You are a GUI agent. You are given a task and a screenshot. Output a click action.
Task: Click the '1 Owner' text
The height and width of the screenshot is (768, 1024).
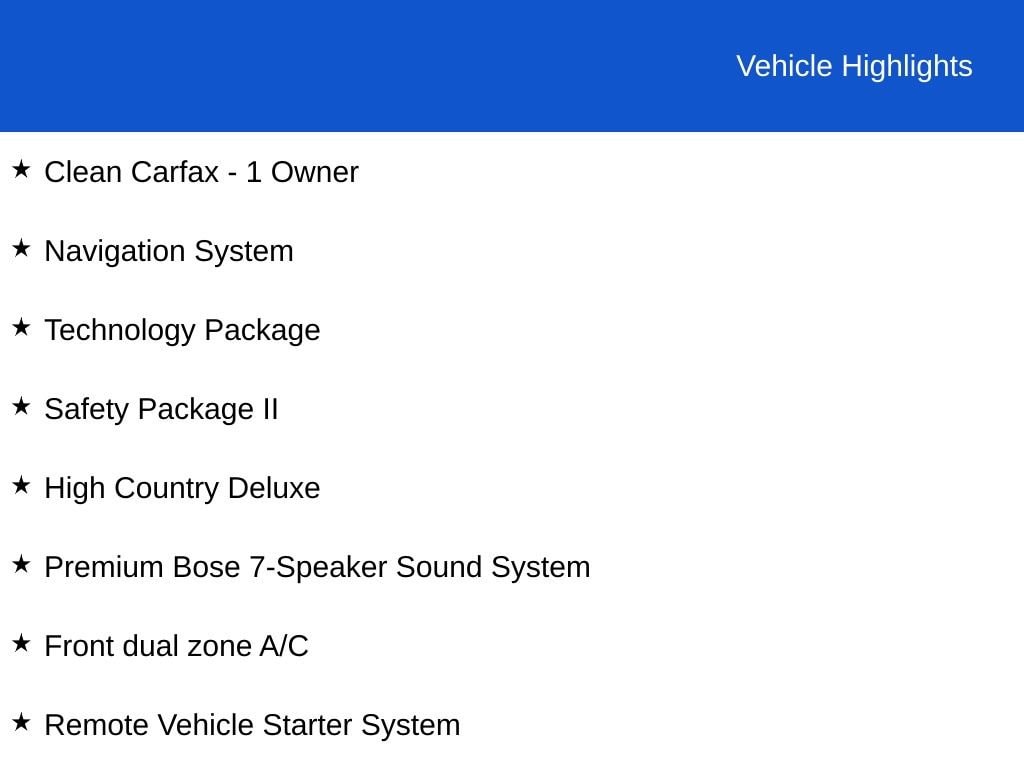tap(302, 172)
